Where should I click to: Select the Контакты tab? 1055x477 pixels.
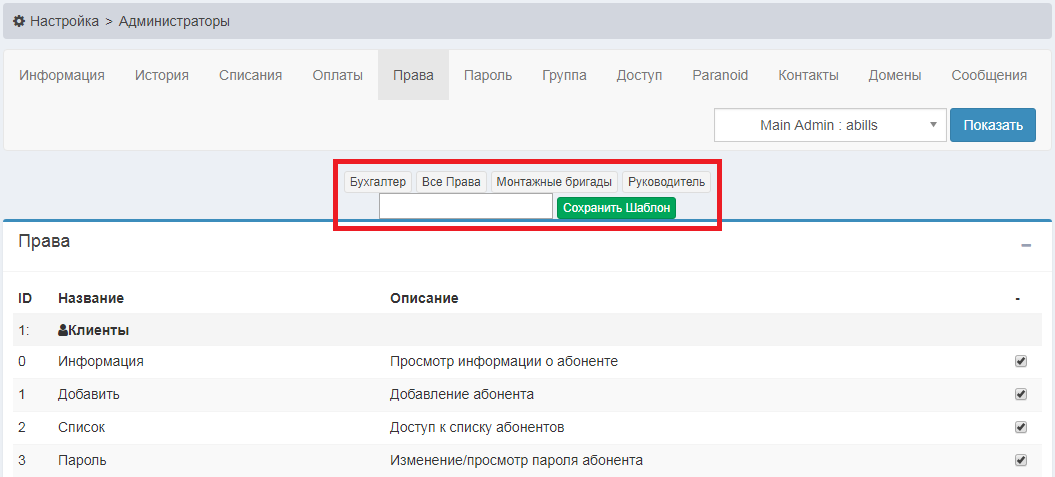point(808,75)
